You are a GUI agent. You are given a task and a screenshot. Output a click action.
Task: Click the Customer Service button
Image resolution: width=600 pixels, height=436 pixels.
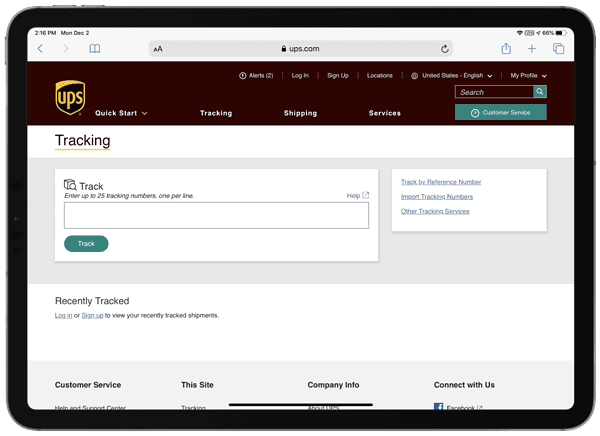pyautogui.click(x=501, y=112)
